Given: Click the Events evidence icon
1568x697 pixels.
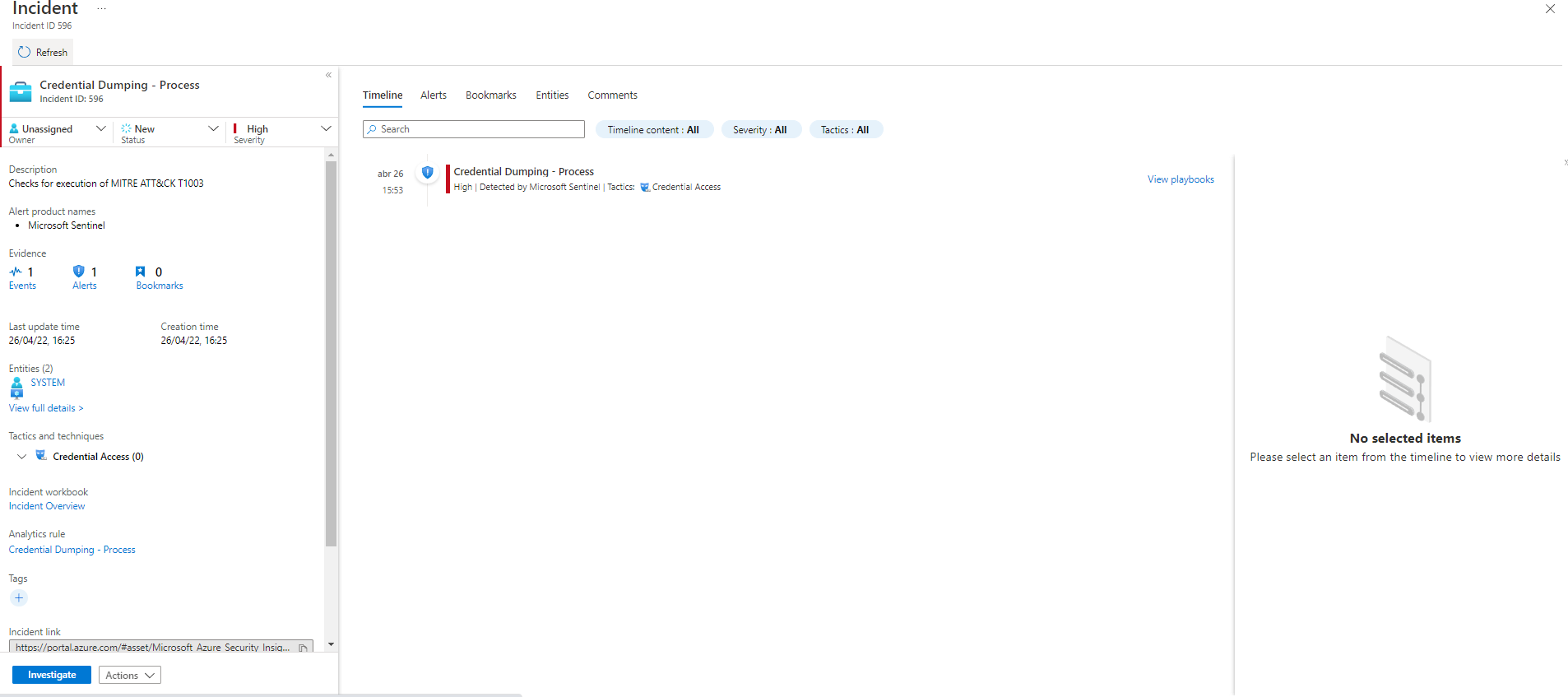Looking at the screenshot, I should point(16,272).
